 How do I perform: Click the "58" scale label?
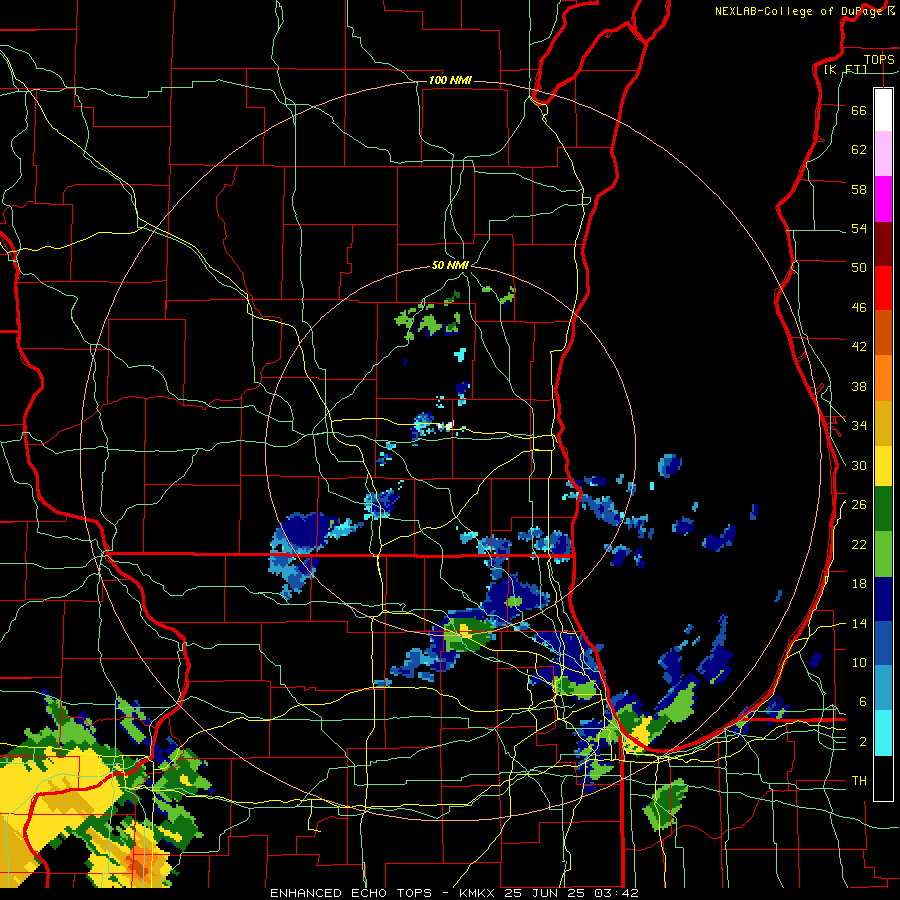[x=859, y=189]
